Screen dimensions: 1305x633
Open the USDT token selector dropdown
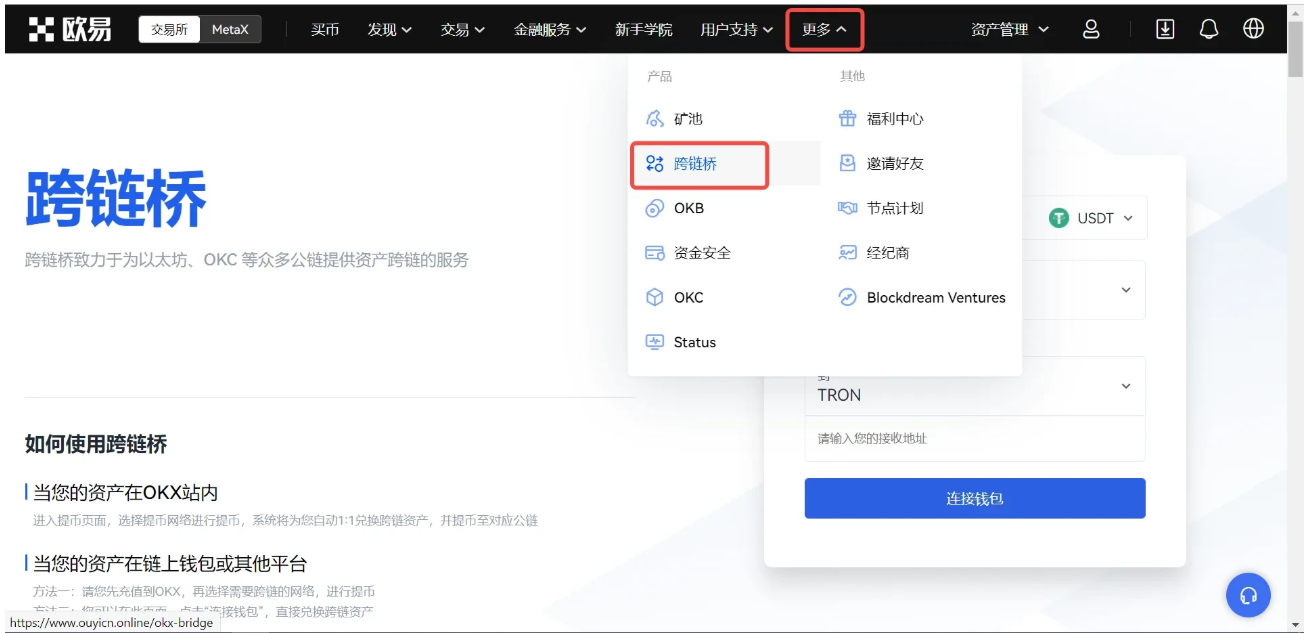pyautogui.click(x=1091, y=218)
